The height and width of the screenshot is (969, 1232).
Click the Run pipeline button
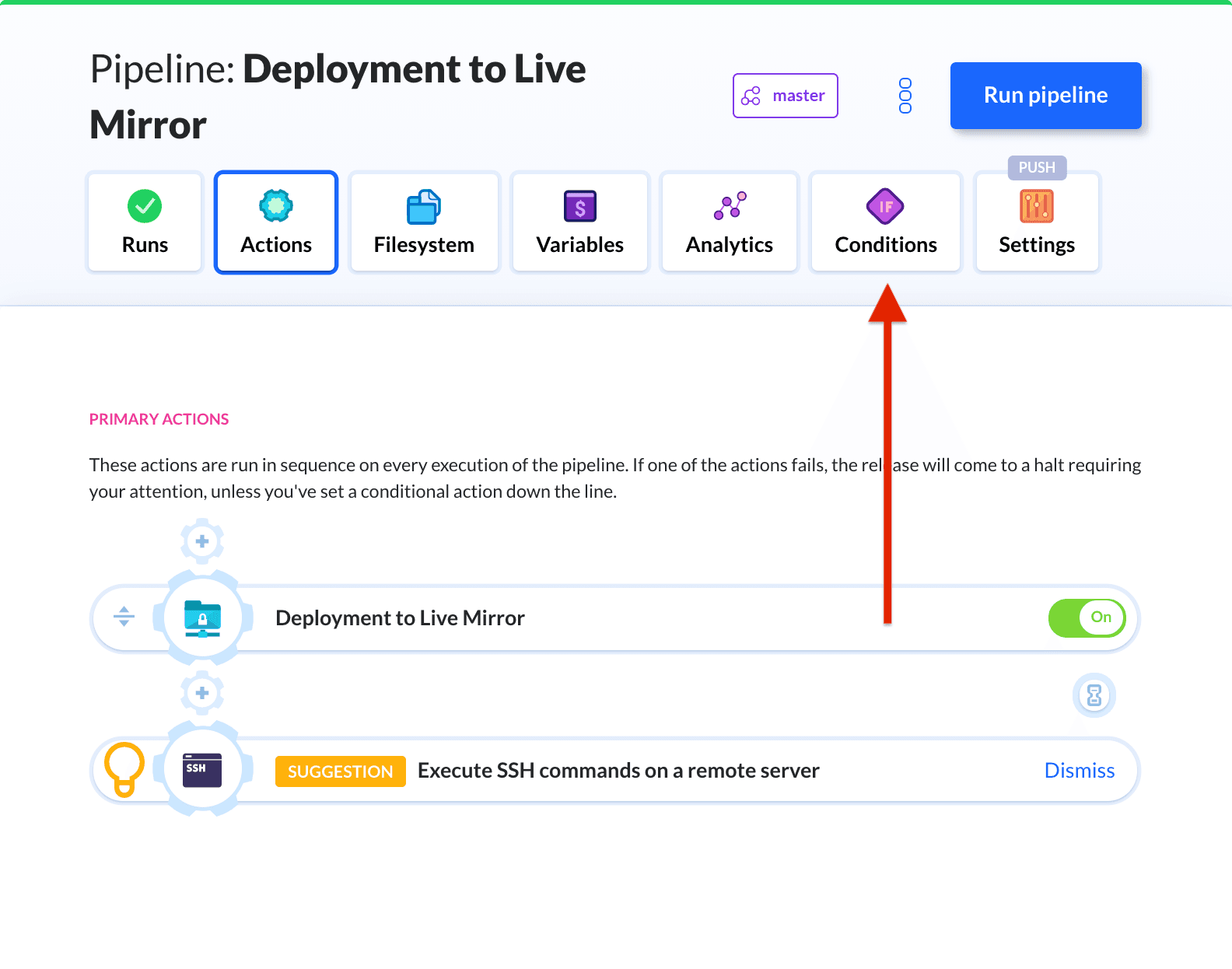coord(1045,96)
